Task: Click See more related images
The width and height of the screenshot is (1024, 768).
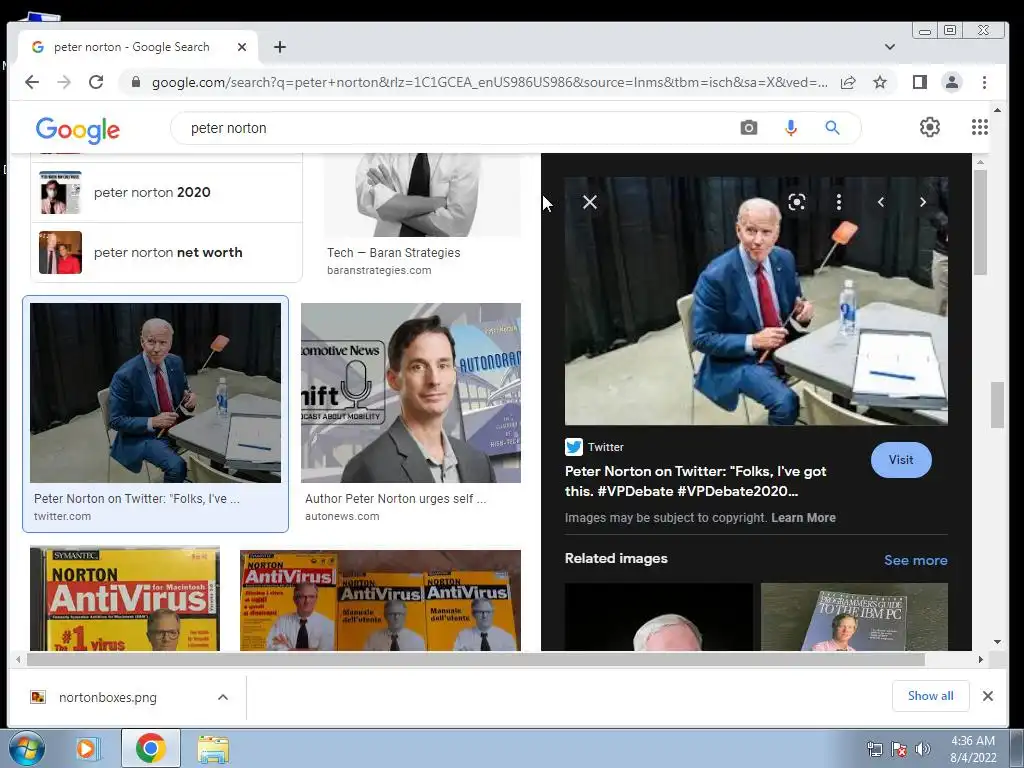Action: tap(916, 560)
